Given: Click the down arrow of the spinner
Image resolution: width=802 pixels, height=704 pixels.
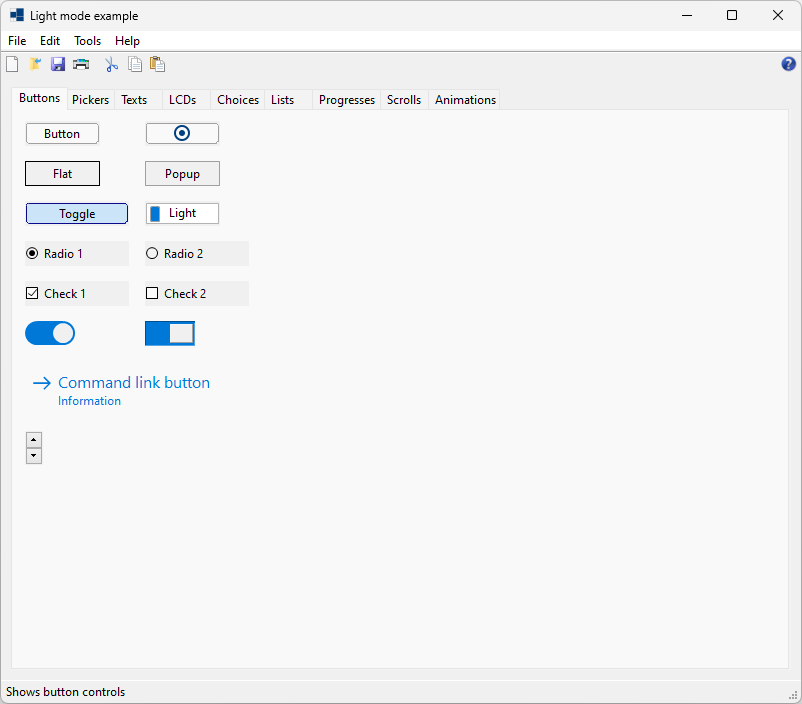Looking at the screenshot, I should coord(34,456).
